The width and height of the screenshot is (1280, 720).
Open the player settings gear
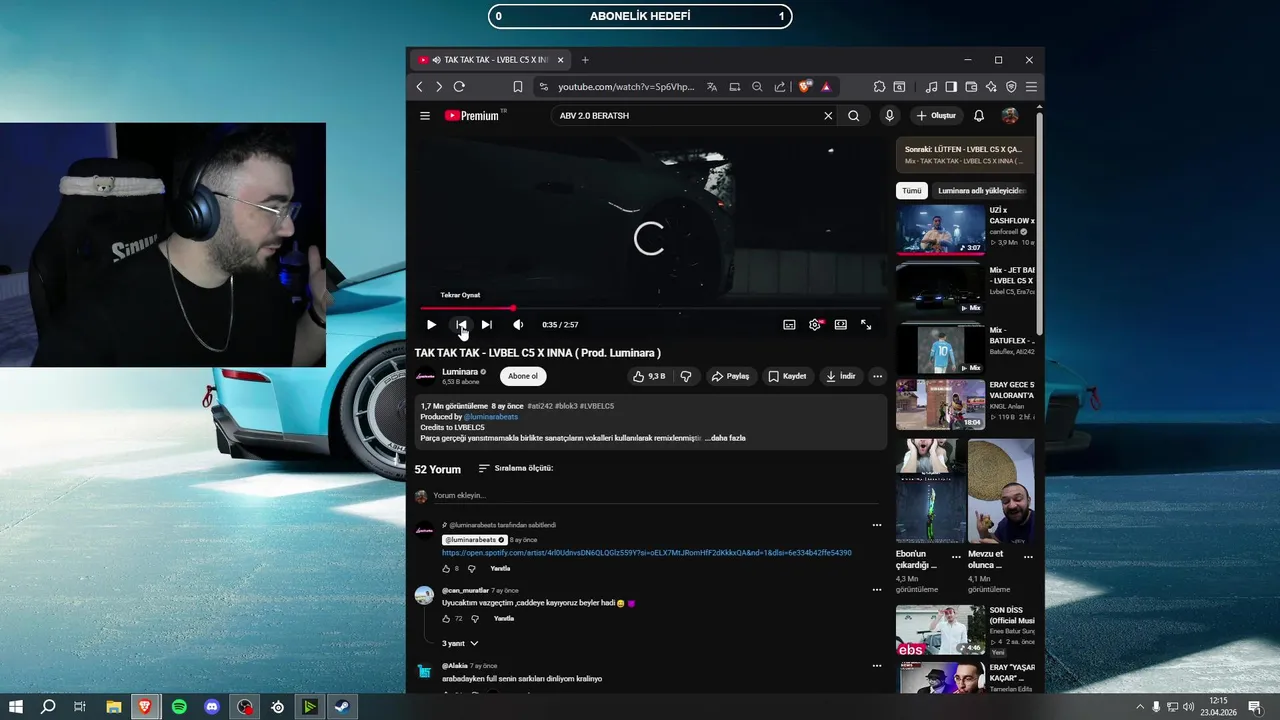point(815,325)
